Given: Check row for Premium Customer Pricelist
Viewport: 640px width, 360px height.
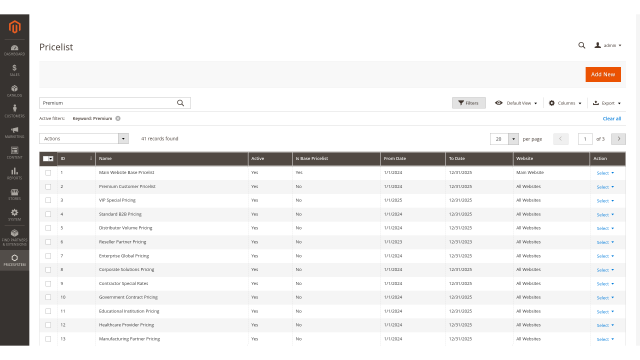Looking at the screenshot, I should (48, 187).
